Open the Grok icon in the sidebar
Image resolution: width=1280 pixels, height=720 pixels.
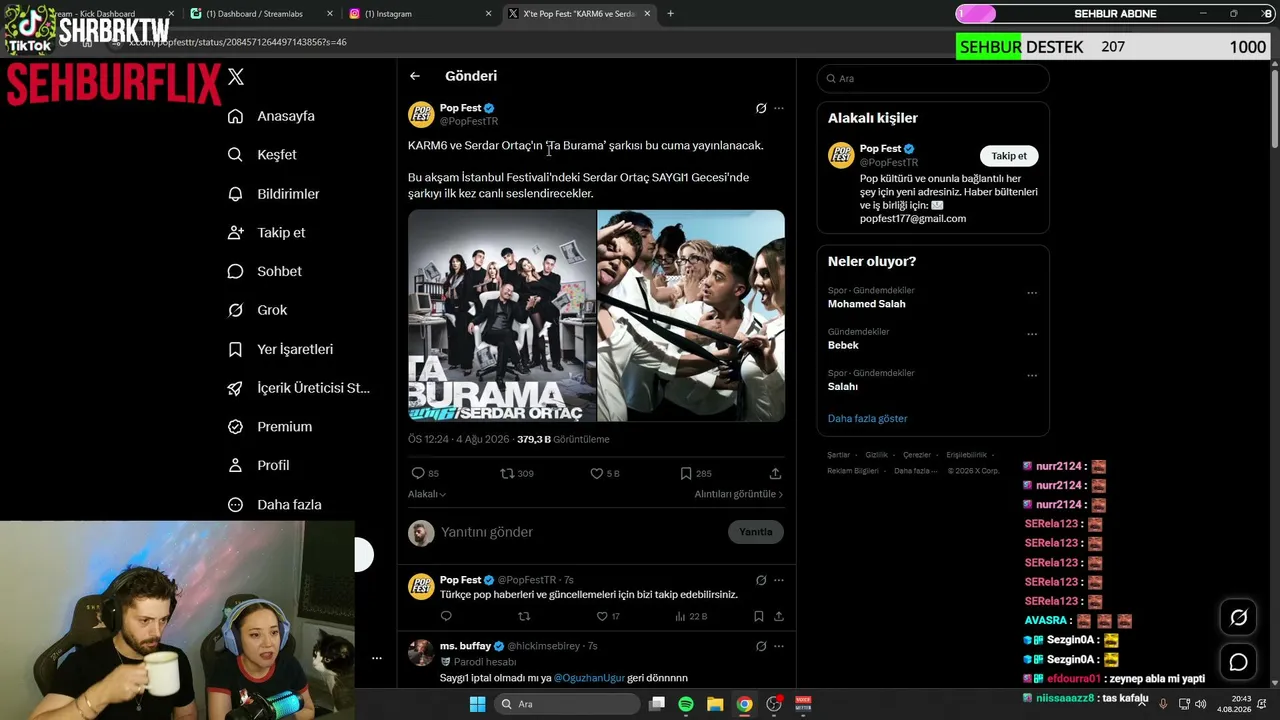[235, 310]
